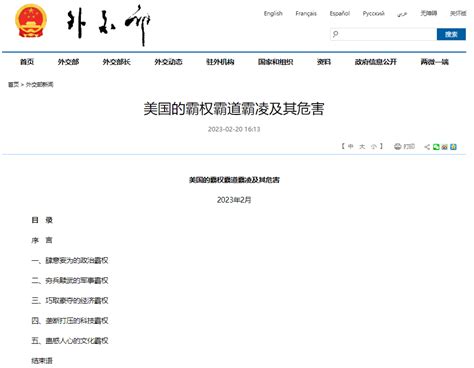Click the 目 录 heading

click(42, 220)
